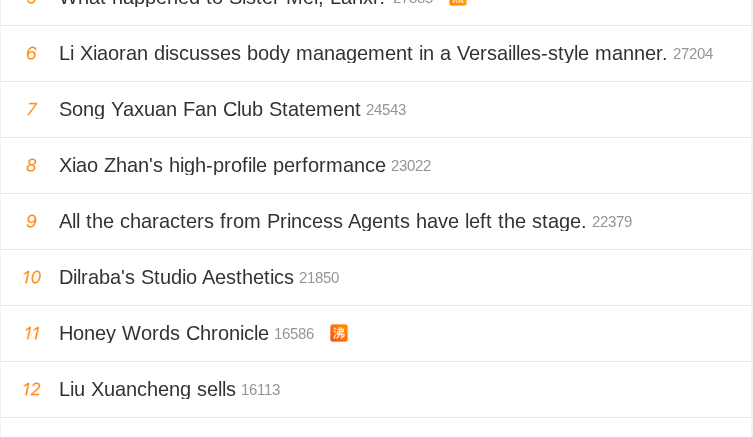Open Dilraba's Studio Aesthetics topic

pyautogui.click(x=176, y=277)
